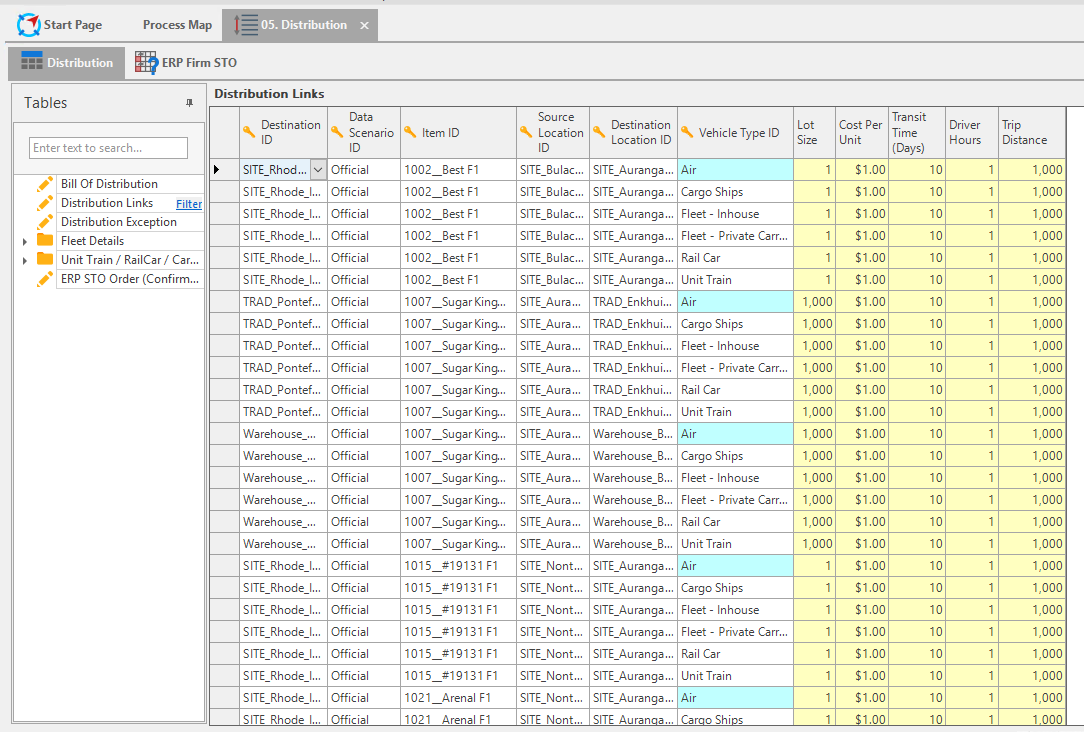Click the ERP Firm STO table icon

coord(146,62)
